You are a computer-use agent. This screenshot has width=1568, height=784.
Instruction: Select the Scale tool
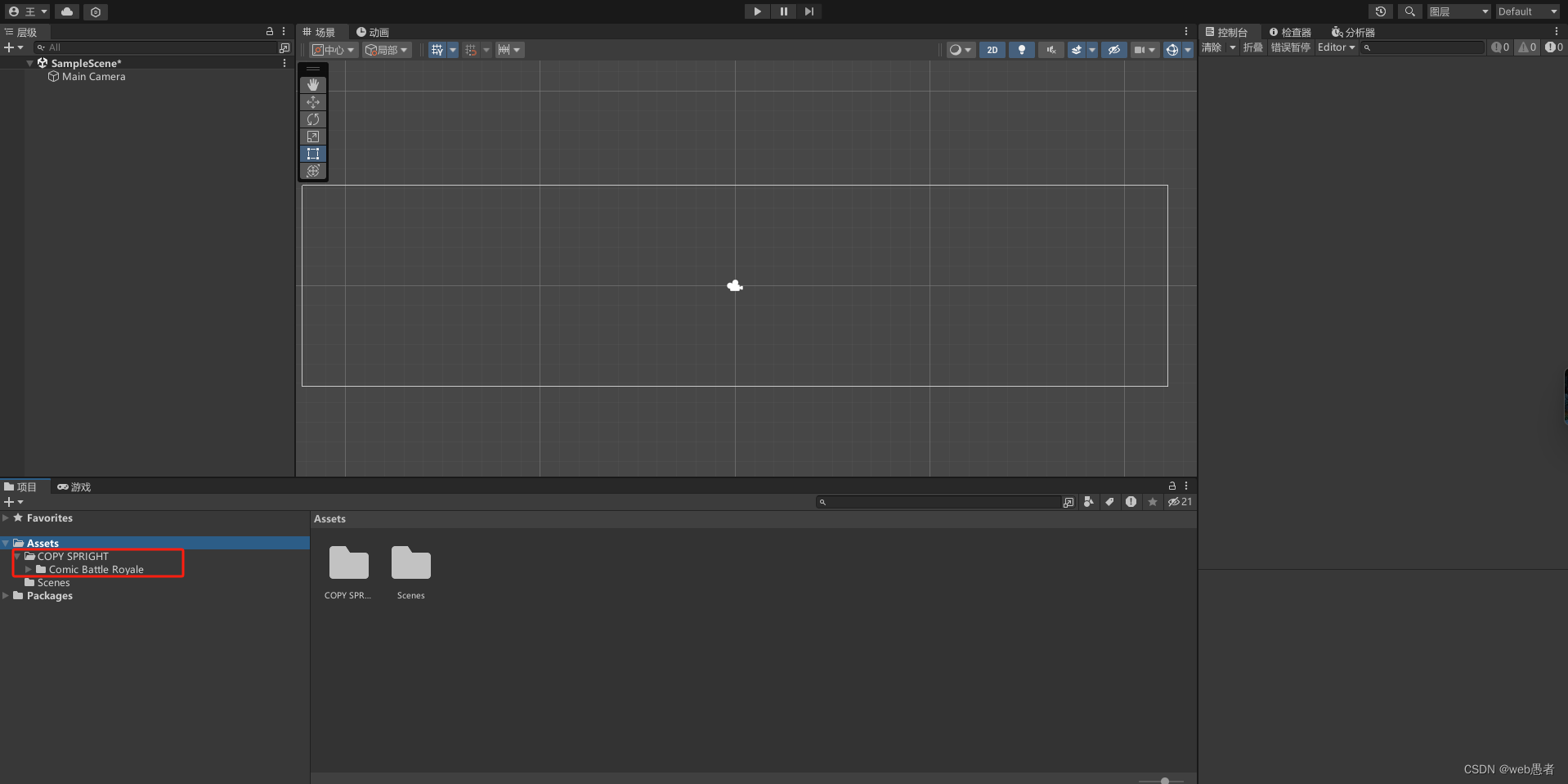pyautogui.click(x=313, y=137)
